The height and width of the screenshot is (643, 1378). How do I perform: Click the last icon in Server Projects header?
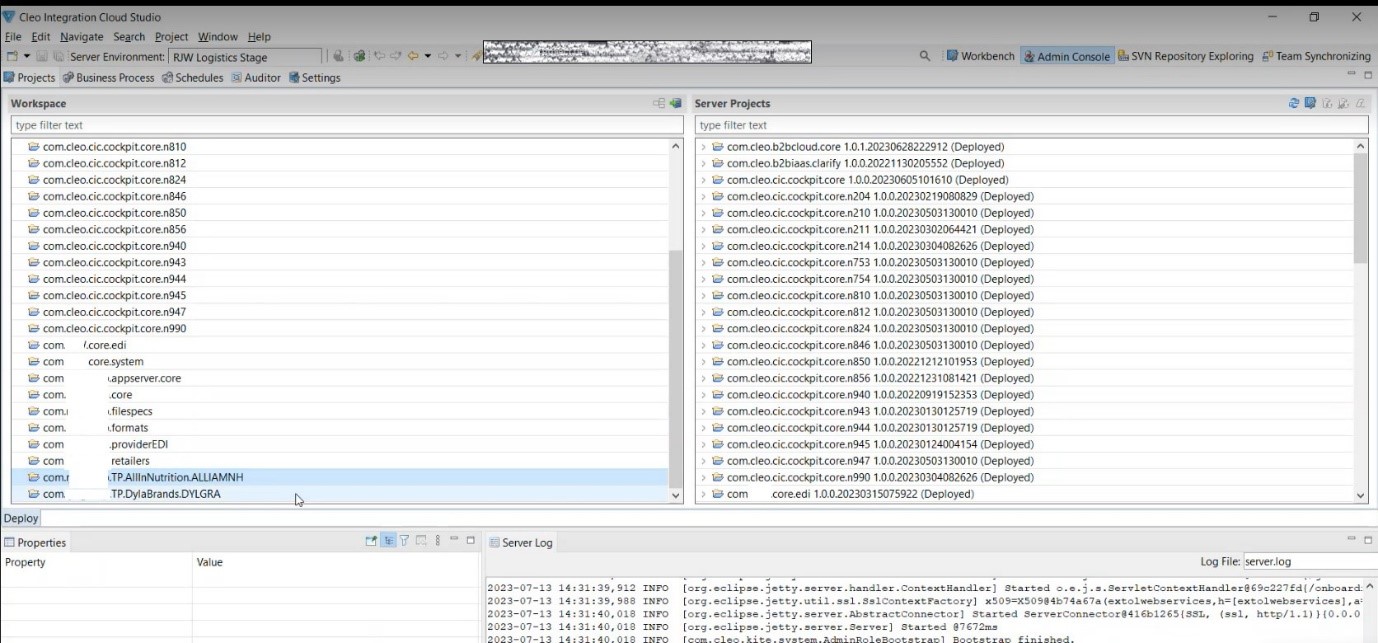(1360, 104)
